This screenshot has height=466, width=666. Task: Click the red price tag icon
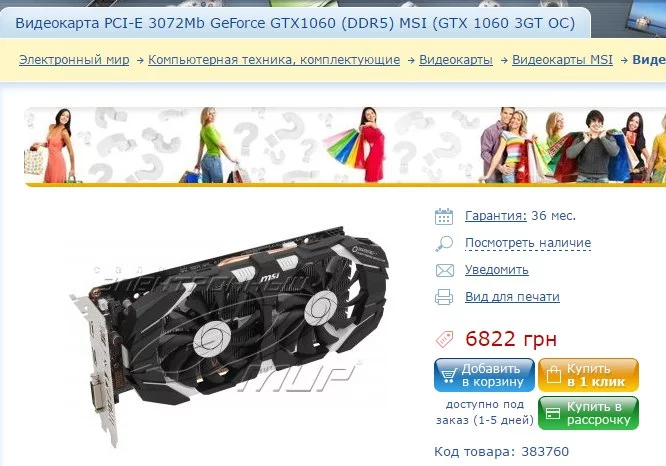[x=444, y=339]
